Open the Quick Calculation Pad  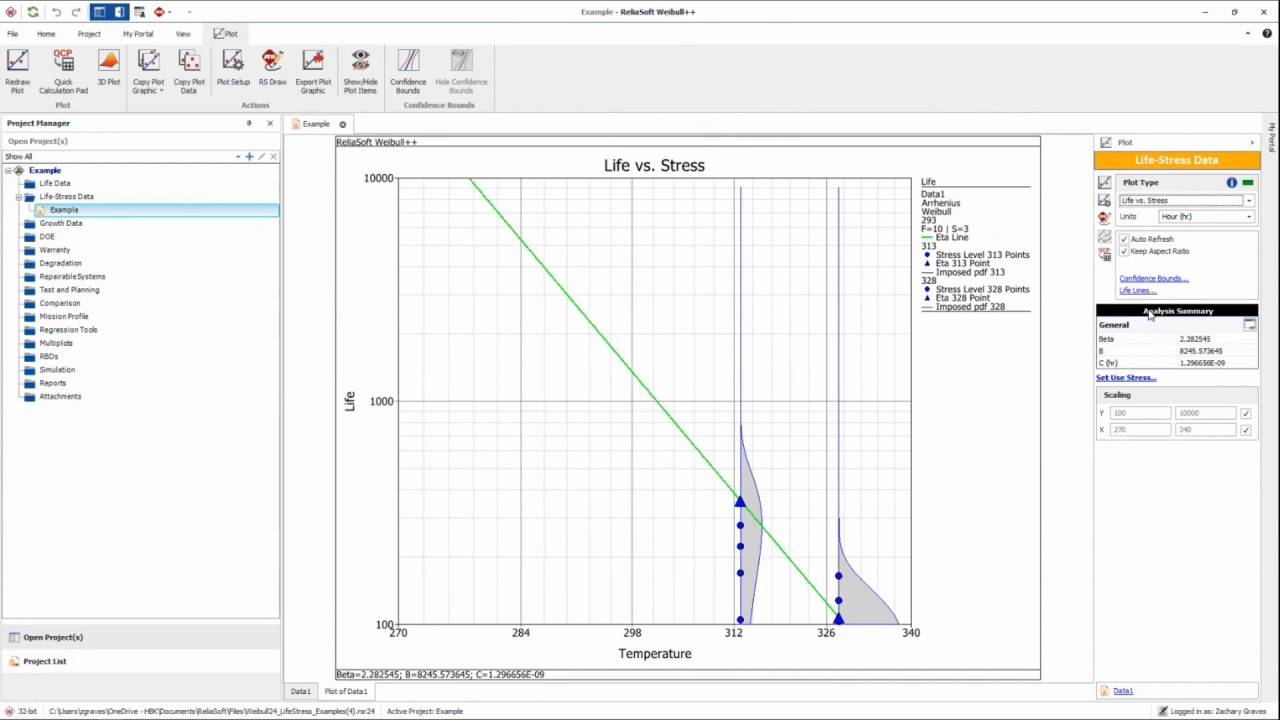point(63,71)
